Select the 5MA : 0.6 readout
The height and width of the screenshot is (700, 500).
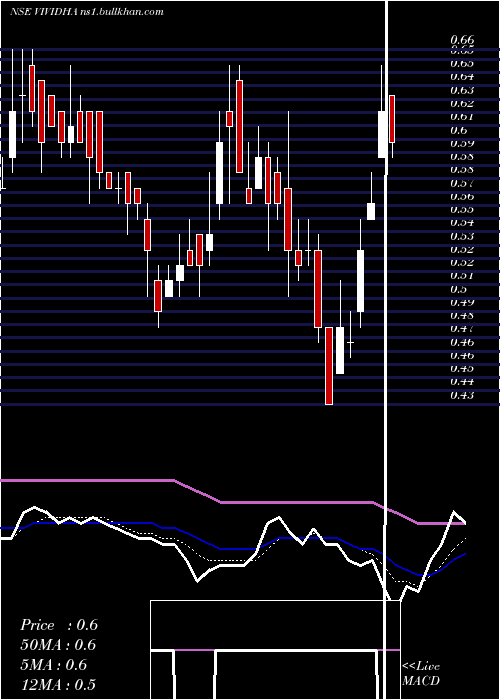coord(55,665)
